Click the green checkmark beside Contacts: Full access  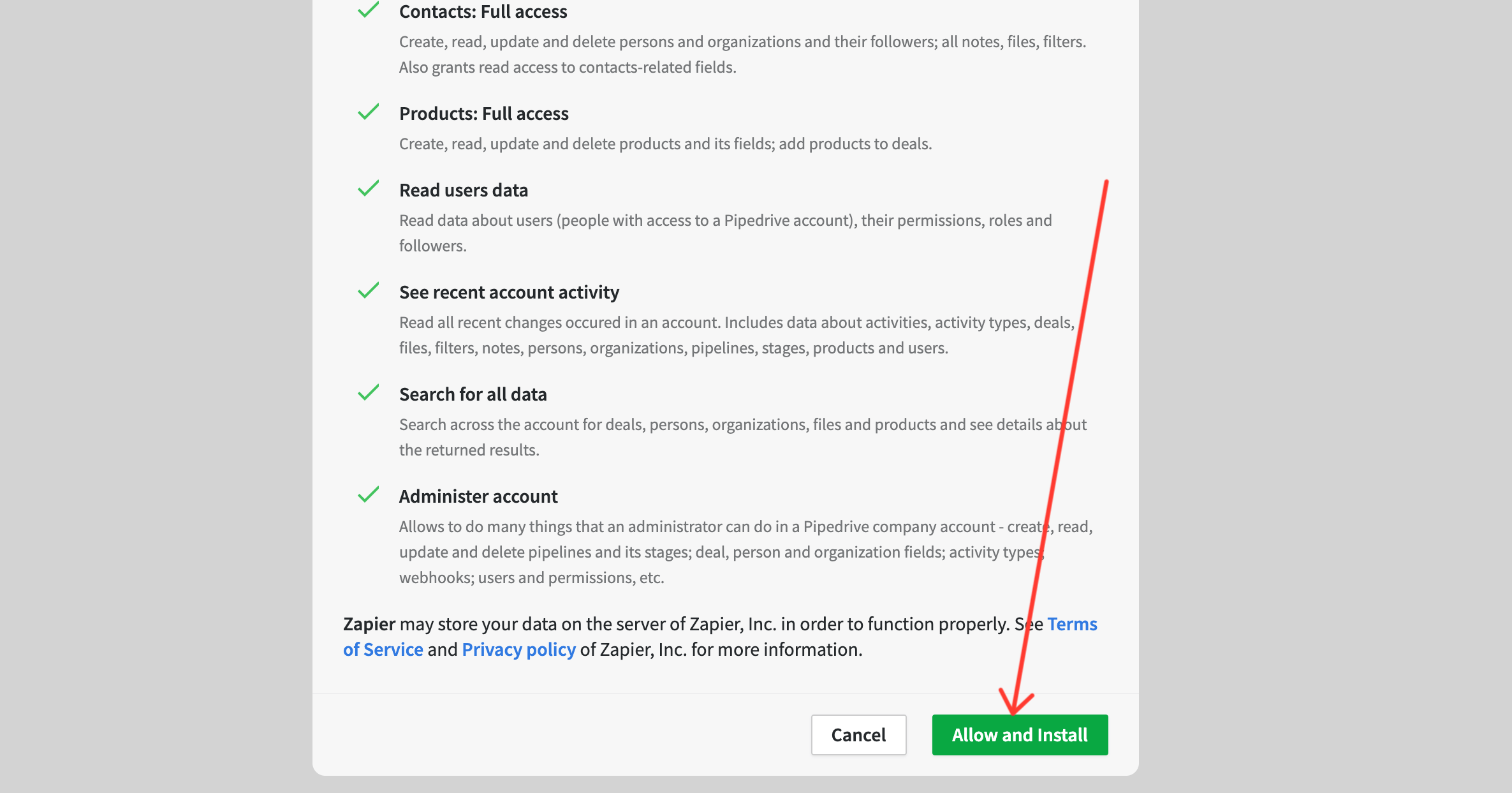[x=369, y=10]
